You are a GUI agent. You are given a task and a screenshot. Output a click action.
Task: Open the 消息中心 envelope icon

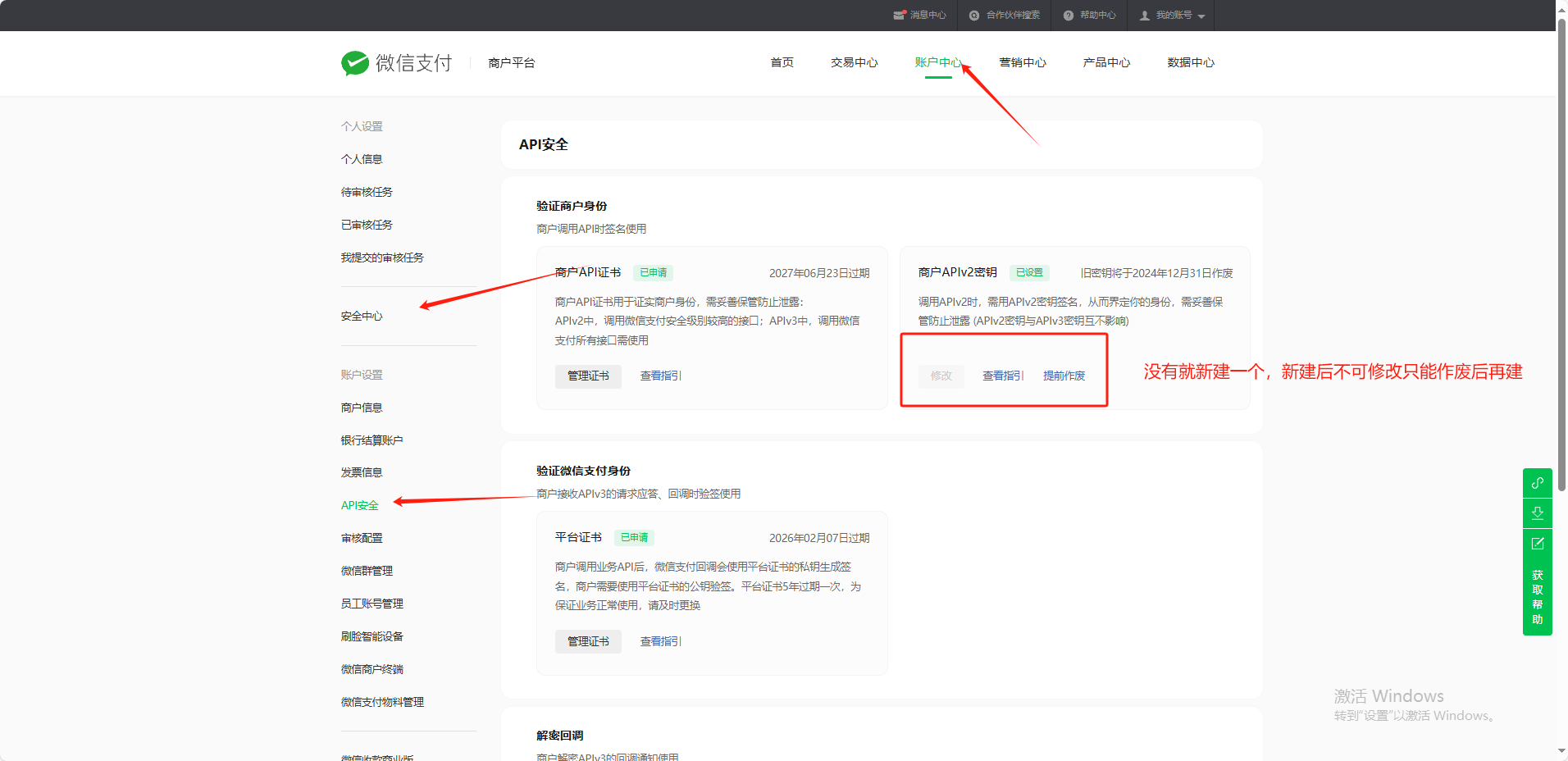click(899, 16)
